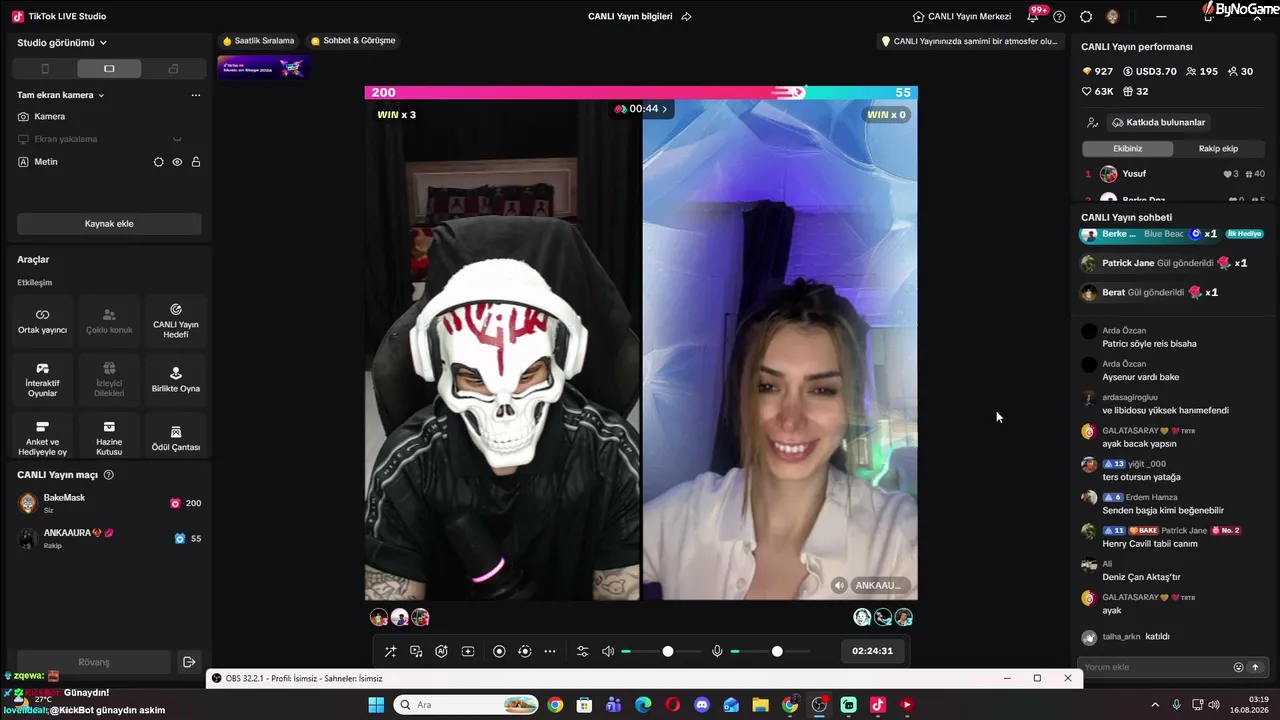Open CANLI Yayın Merkezi
This screenshot has height=720, width=1280.
[962, 17]
